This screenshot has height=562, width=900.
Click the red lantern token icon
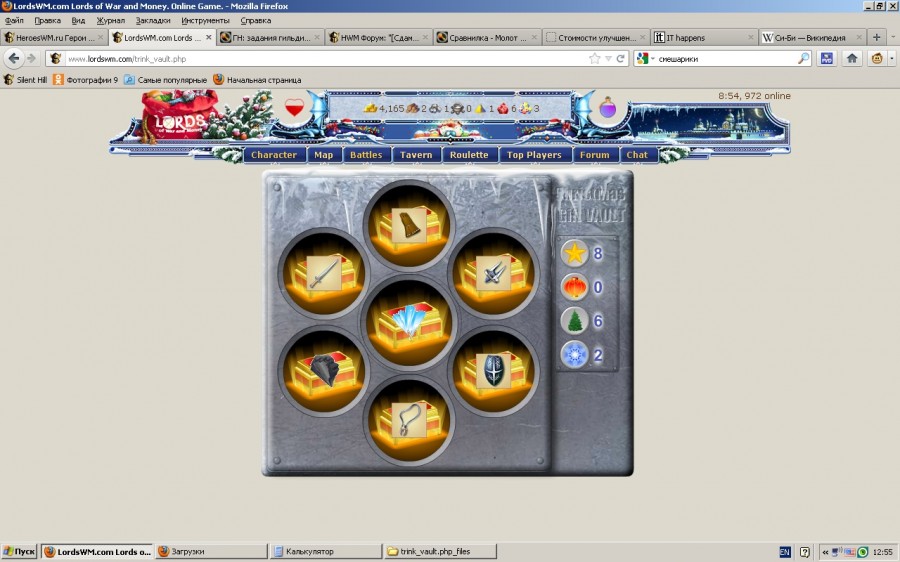(575, 286)
